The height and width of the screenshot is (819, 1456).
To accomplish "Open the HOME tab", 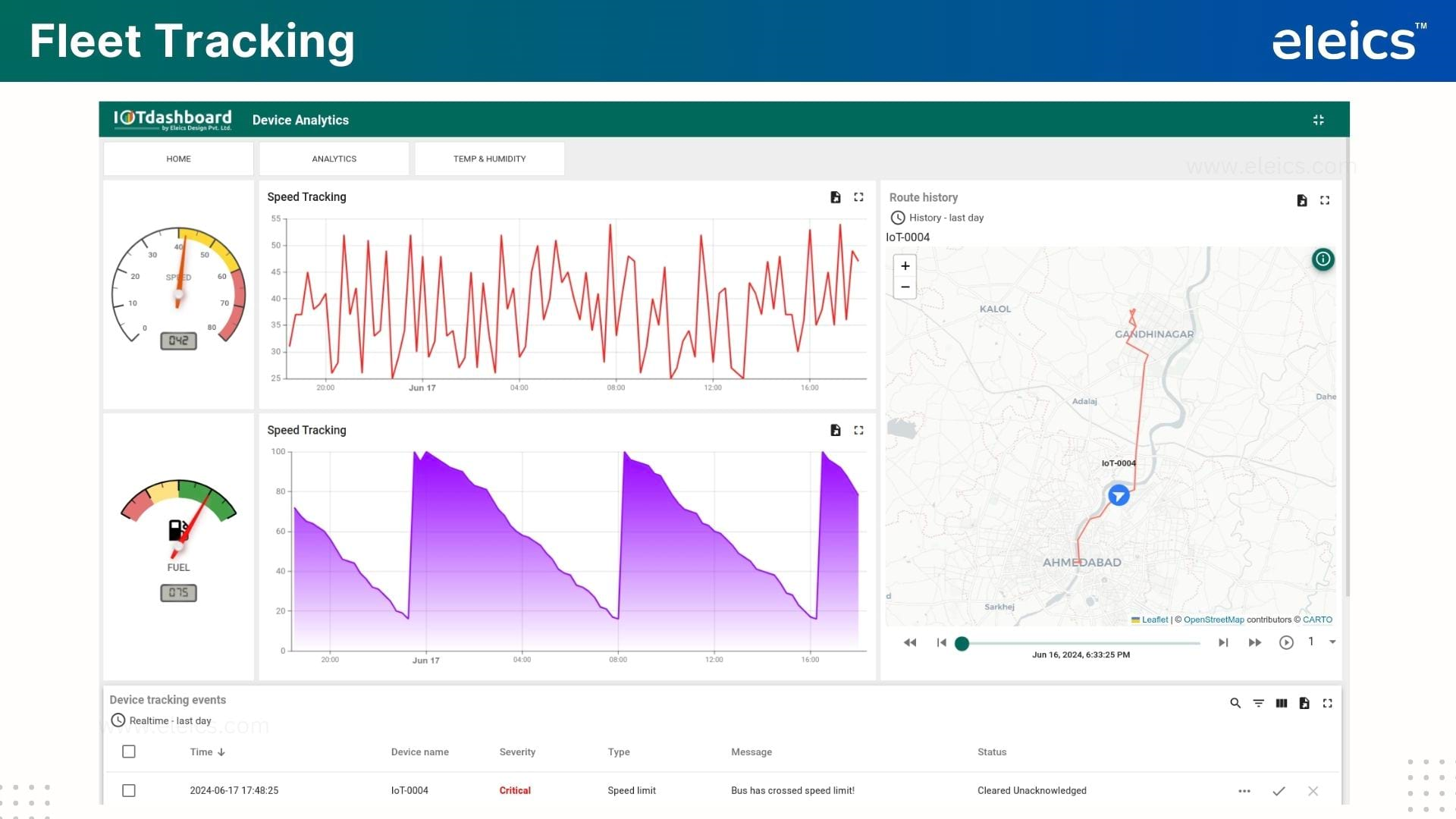I will (178, 158).
